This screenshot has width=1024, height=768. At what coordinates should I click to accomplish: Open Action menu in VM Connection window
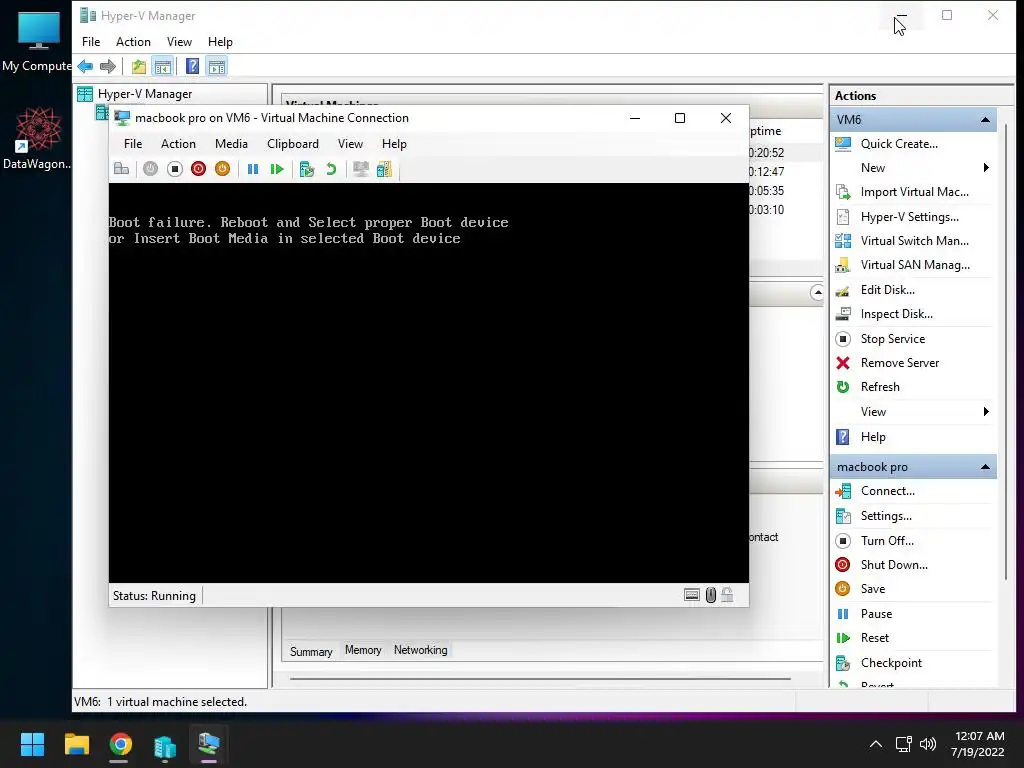pos(178,144)
